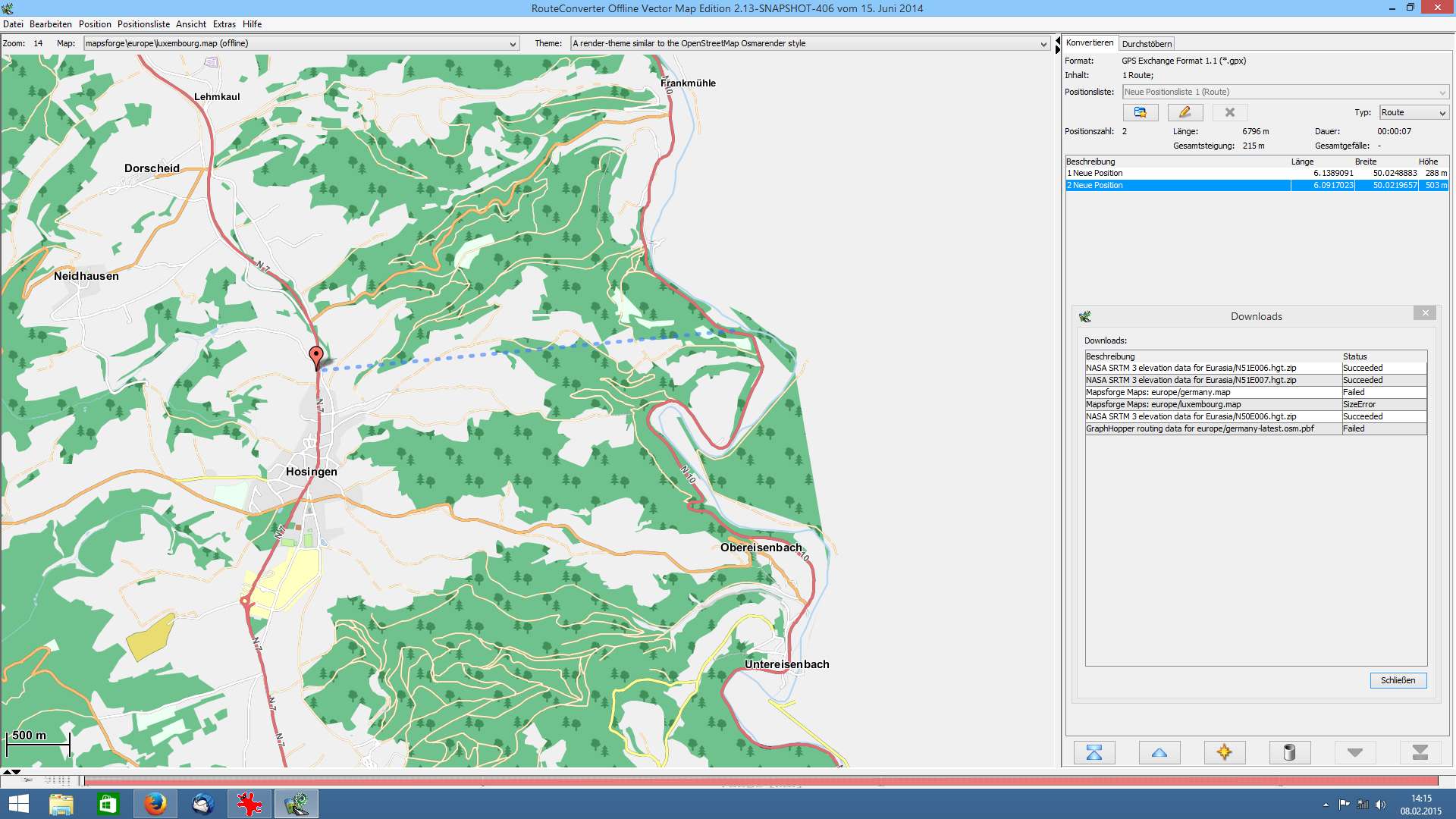Open Firefox from the taskbar
Viewport: 1456px width, 819px height.
pyautogui.click(x=155, y=804)
